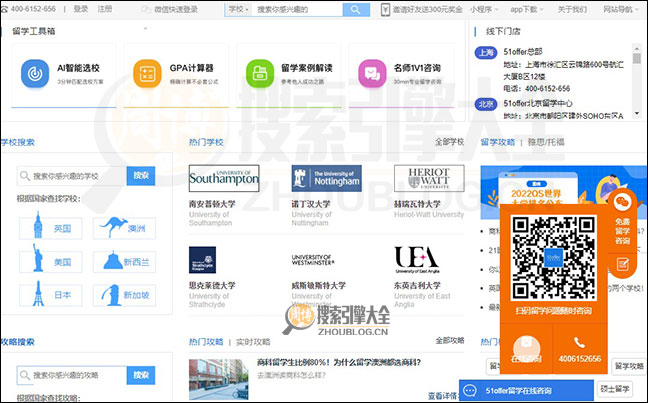Viewport: 648px width, 403px height.
Task: Select 北京 store badge
Action: (x=486, y=104)
